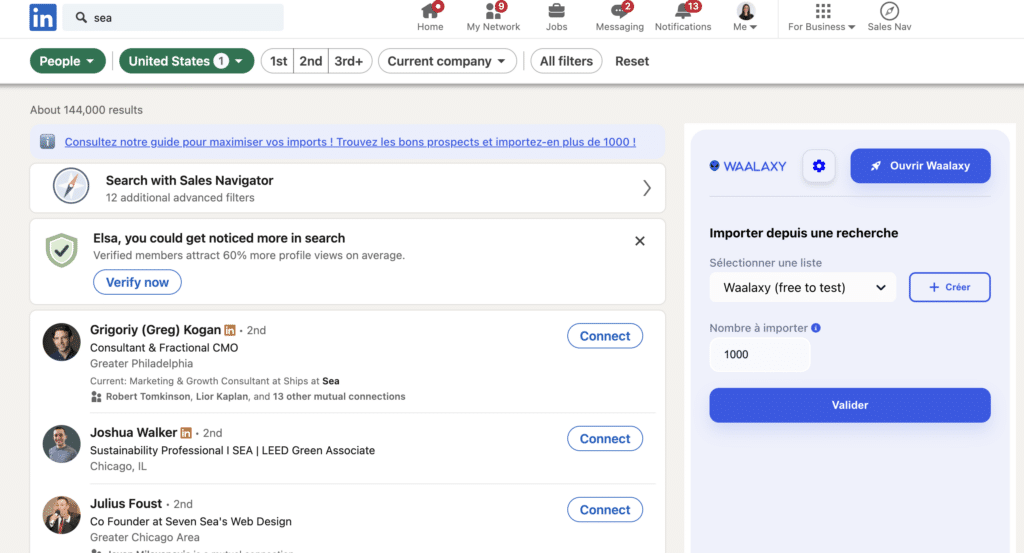This screenshot has height=553, width=1024.
Task: Toggle the 1st degree connections filter
Action: 278,61
